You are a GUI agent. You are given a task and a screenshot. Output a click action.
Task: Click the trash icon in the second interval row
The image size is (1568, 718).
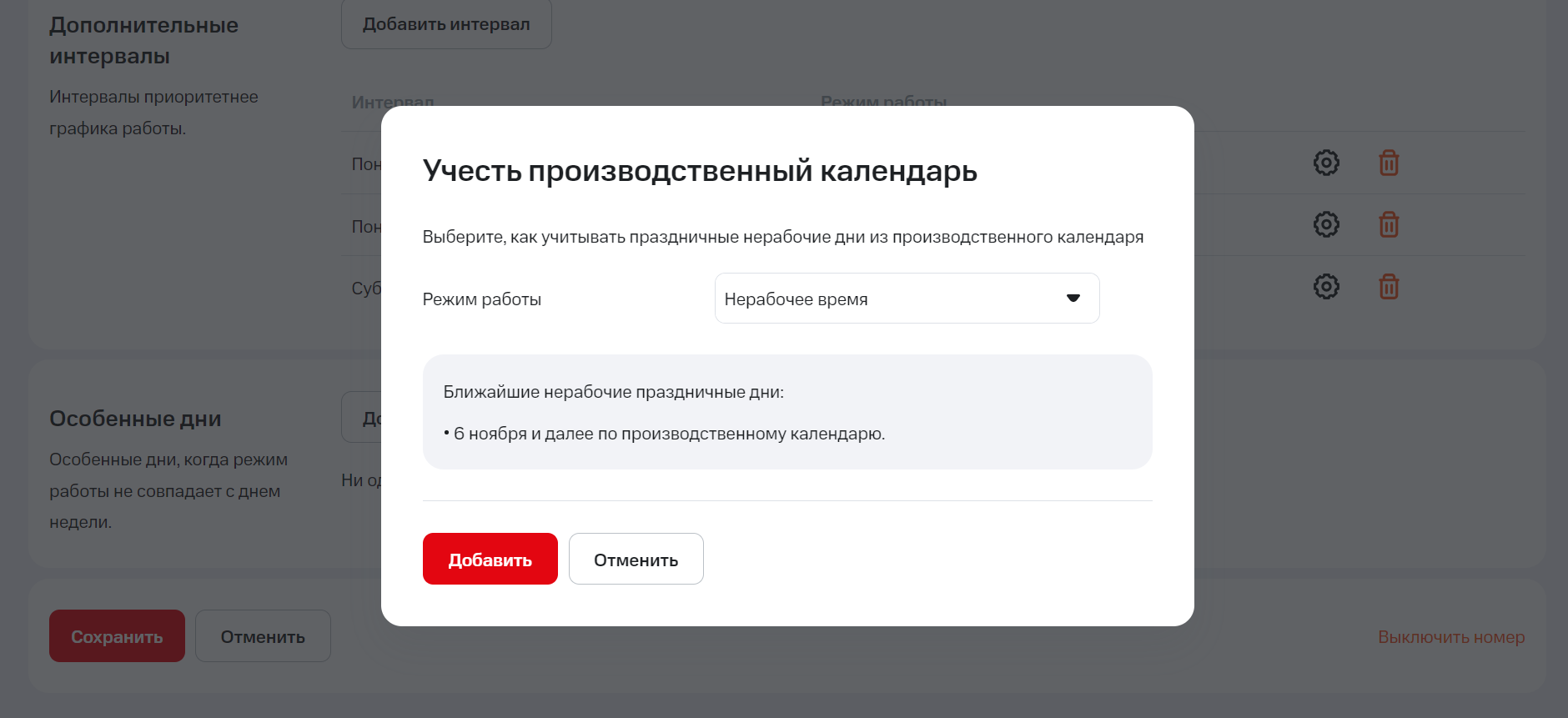tap(1389, 224)
